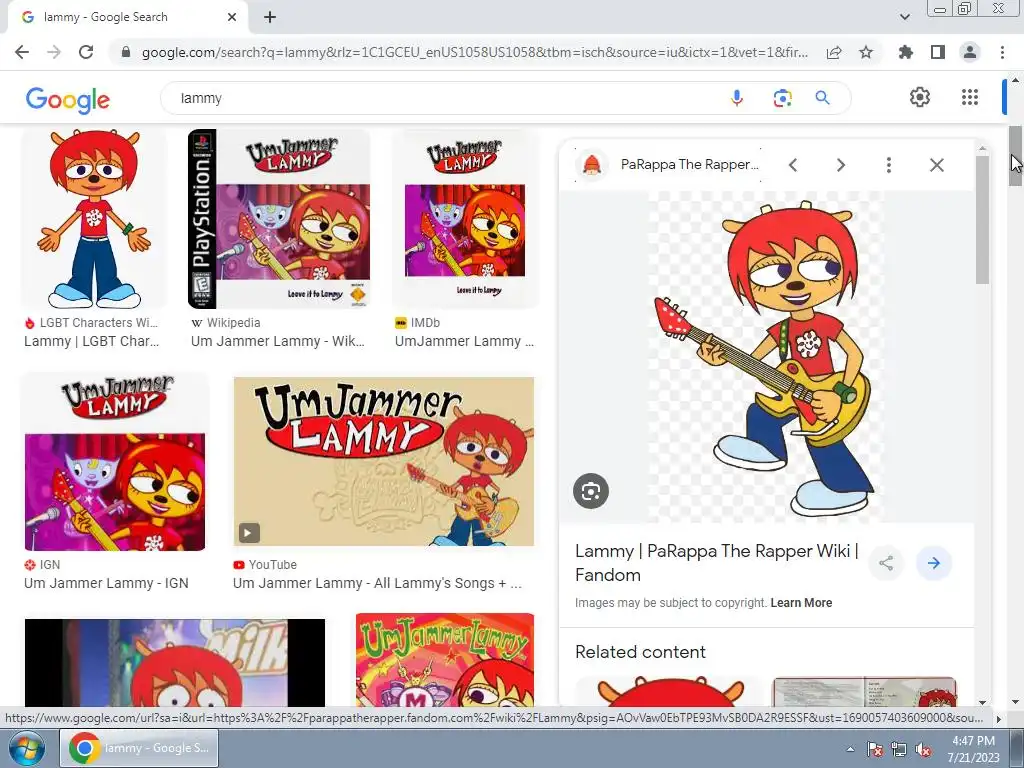Select Chrome lammy taskbar button

pyautogui.click(x=139, y=748)
